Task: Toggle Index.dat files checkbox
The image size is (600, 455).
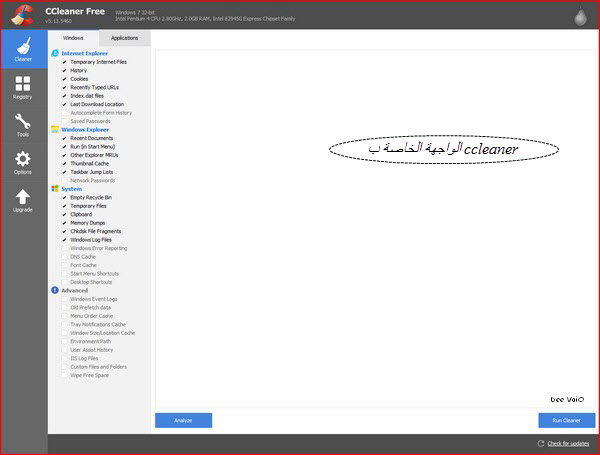Action: tap(64, 96)
